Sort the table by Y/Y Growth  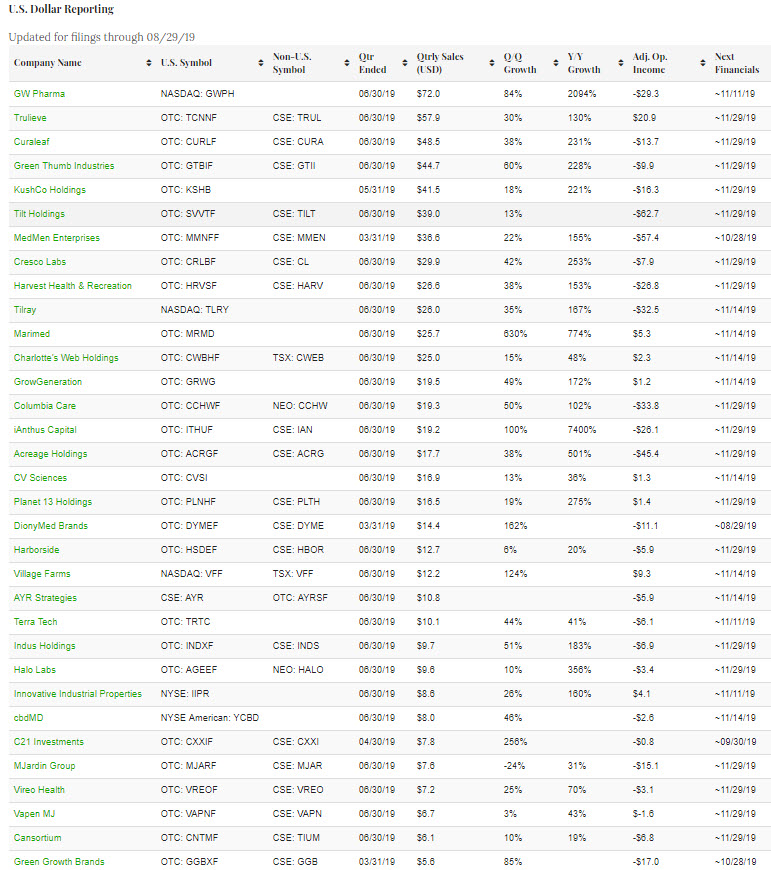coord(622,63)
